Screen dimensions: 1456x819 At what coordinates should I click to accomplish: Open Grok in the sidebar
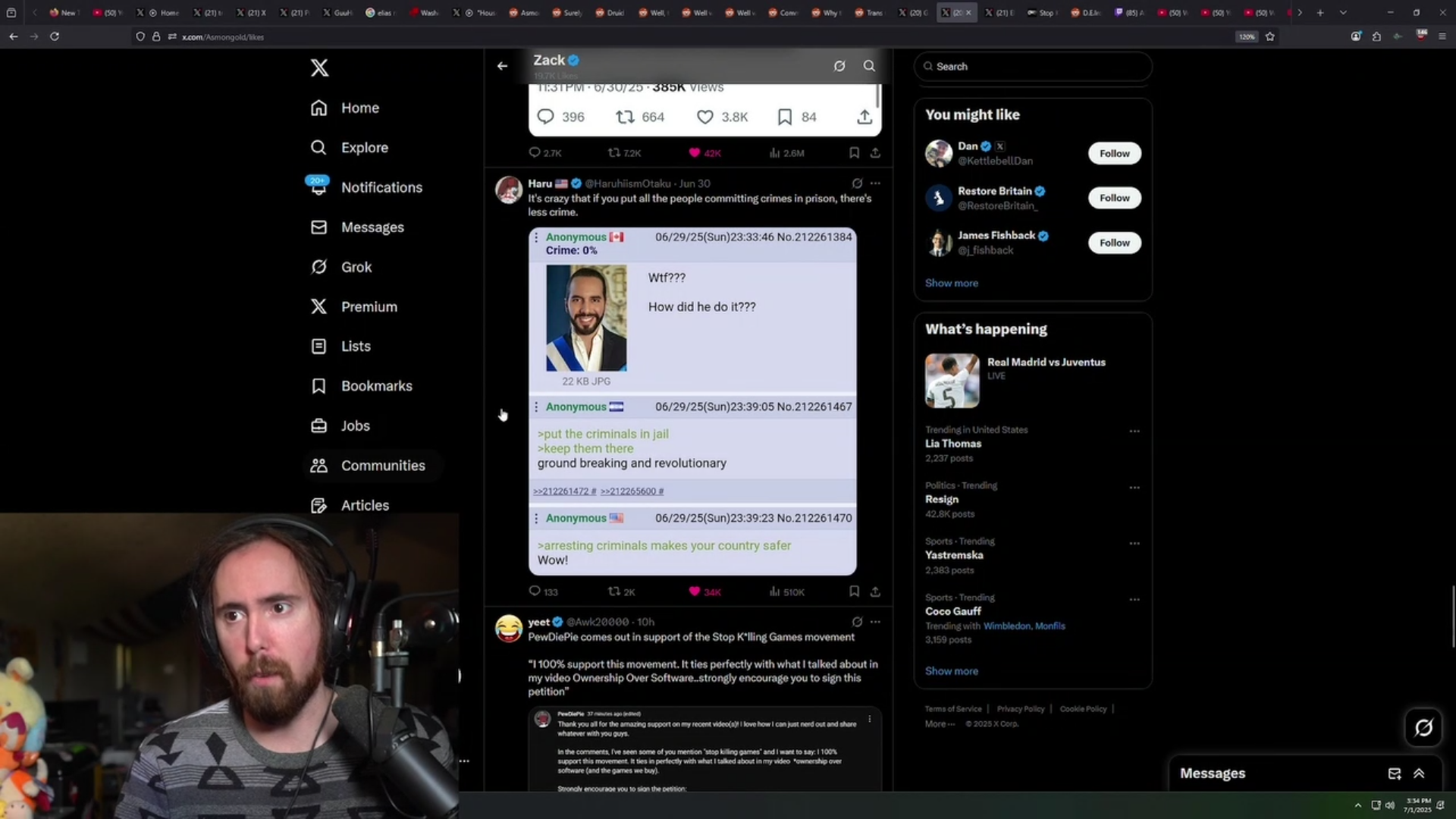[x=341, y=267]
